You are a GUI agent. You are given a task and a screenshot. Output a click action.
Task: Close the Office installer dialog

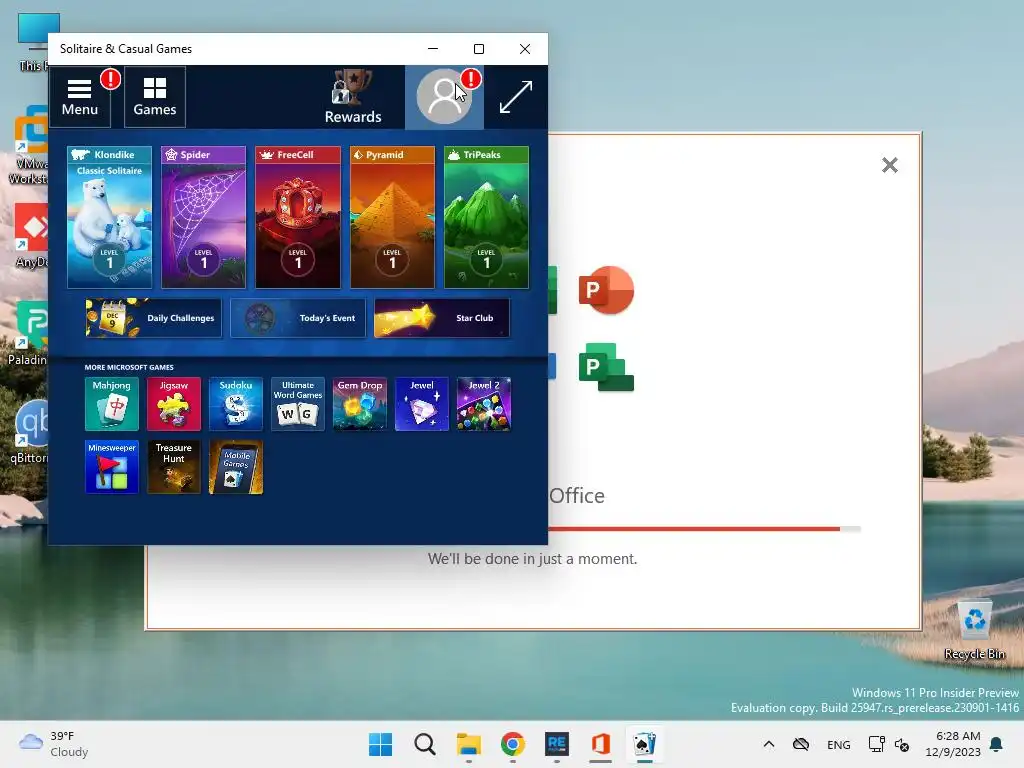[889, 165]
